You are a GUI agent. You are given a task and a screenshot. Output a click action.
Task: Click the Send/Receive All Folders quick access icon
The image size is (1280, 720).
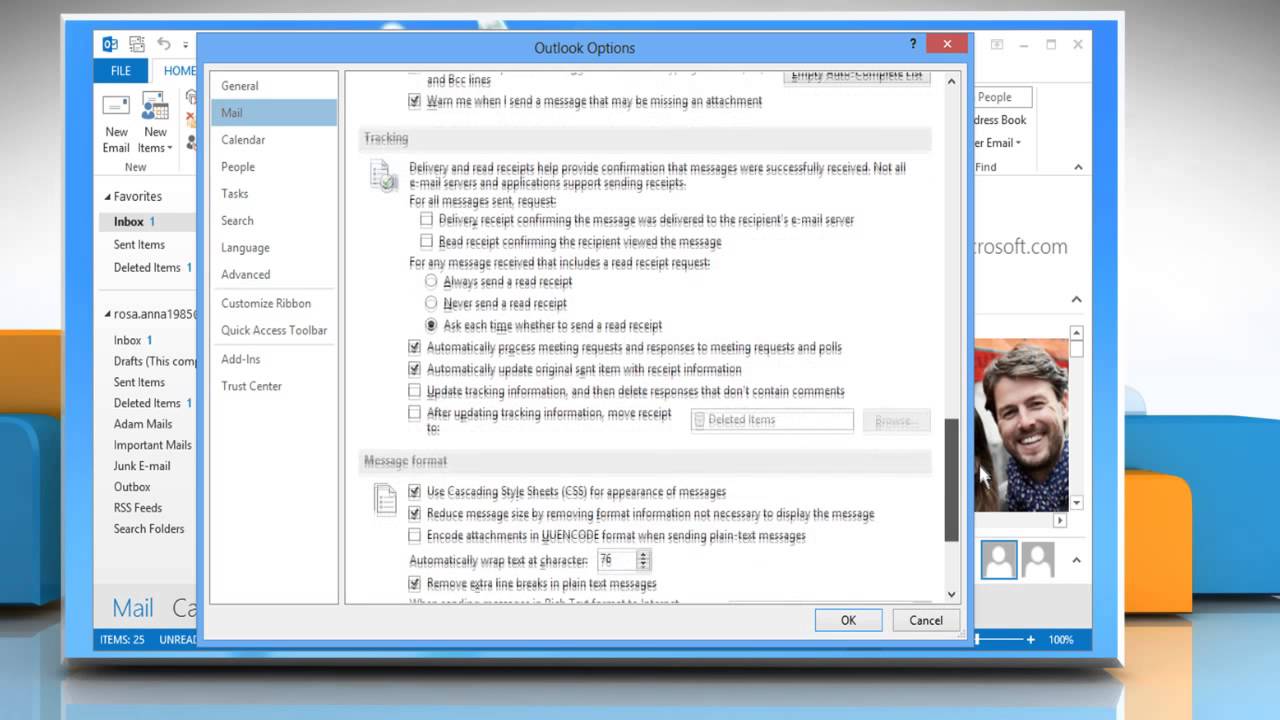pos(136,44)
